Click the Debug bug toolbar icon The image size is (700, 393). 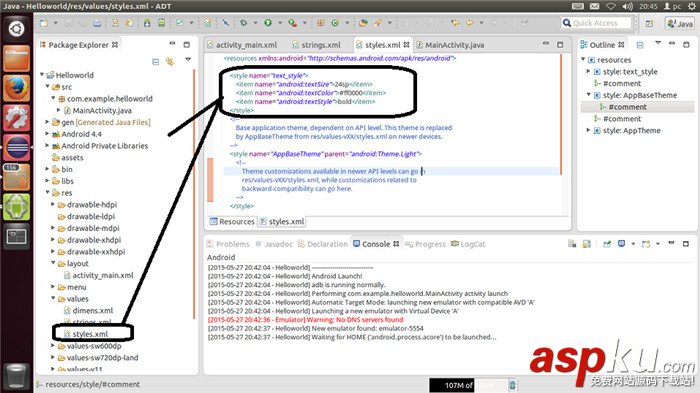pos(243,23)
